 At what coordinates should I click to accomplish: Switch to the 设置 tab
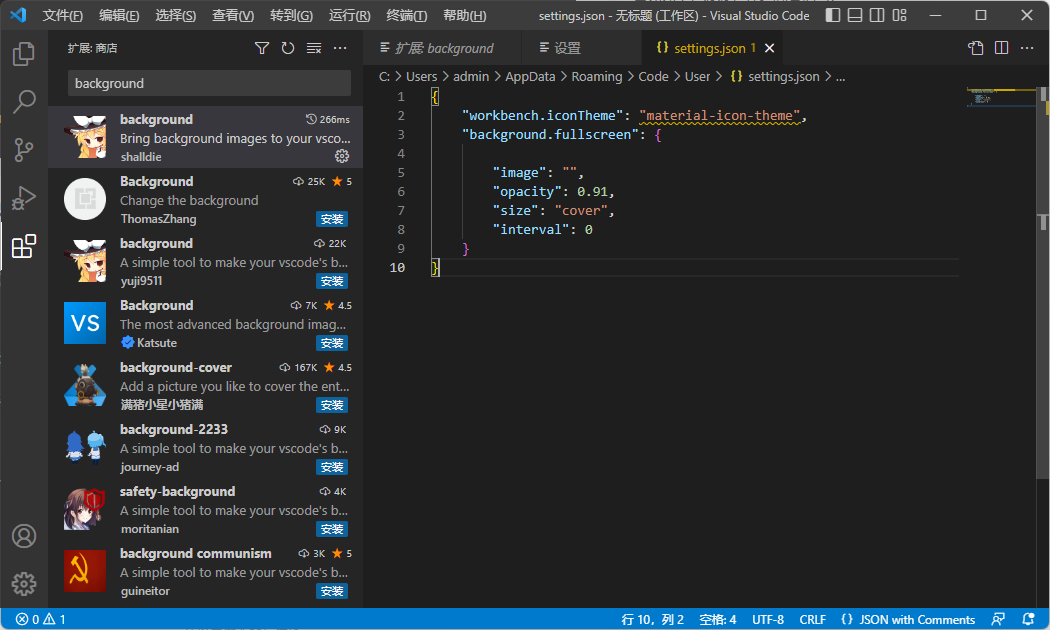coord(581,48)
